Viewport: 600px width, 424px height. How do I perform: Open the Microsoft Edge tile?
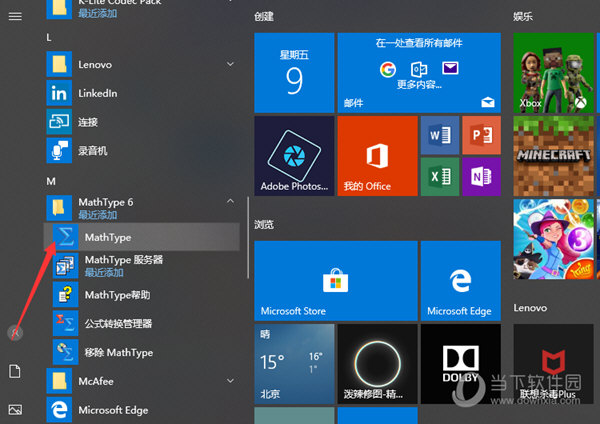[461, 280]
